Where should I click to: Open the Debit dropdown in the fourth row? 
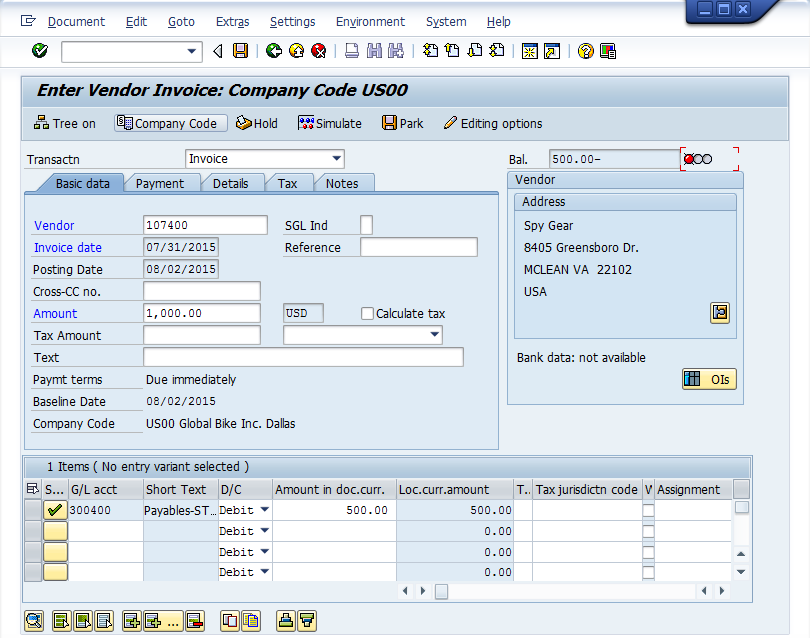(264, 572)
